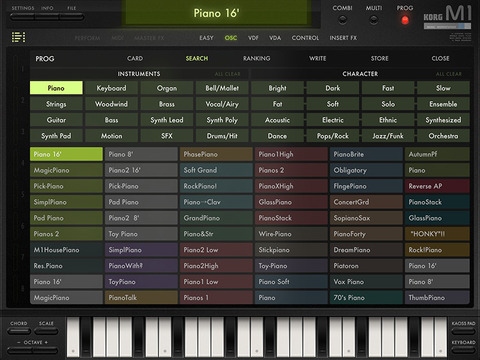Select the PROG mode button
Screen dimensions: 480x360
point(405,20)
